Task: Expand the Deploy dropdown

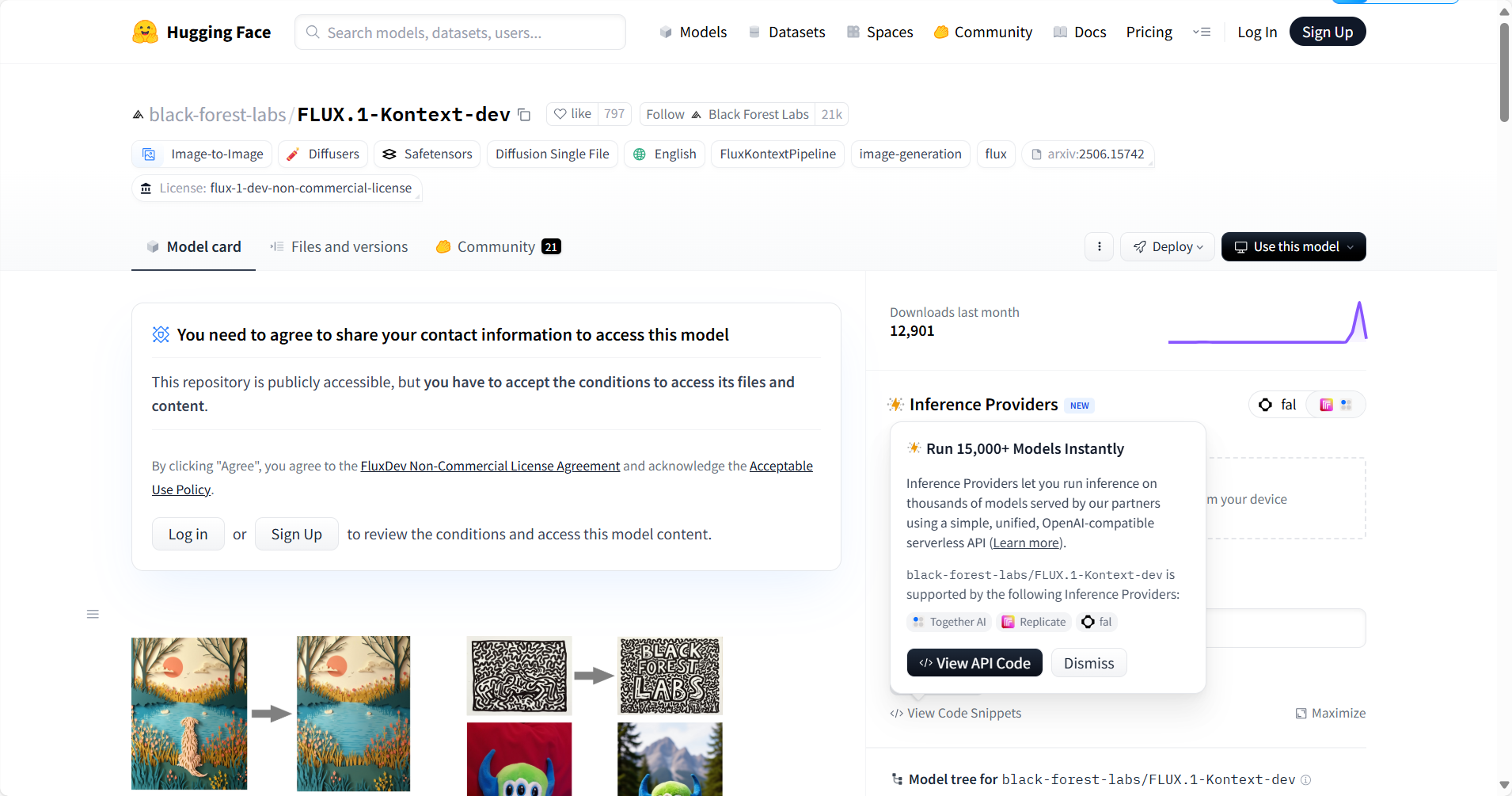Action: (1168, 247)
